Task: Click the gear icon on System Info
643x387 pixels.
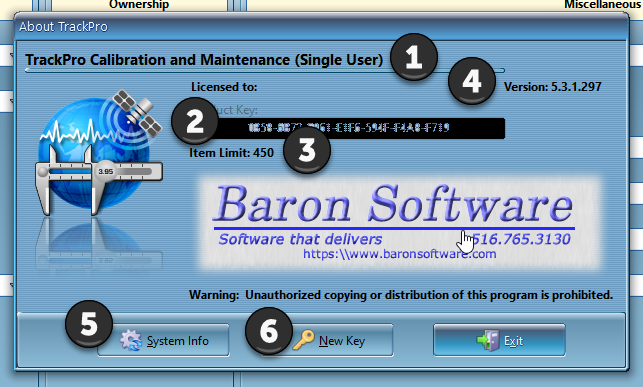Action: pyautogui.click(x=131, y=341)
